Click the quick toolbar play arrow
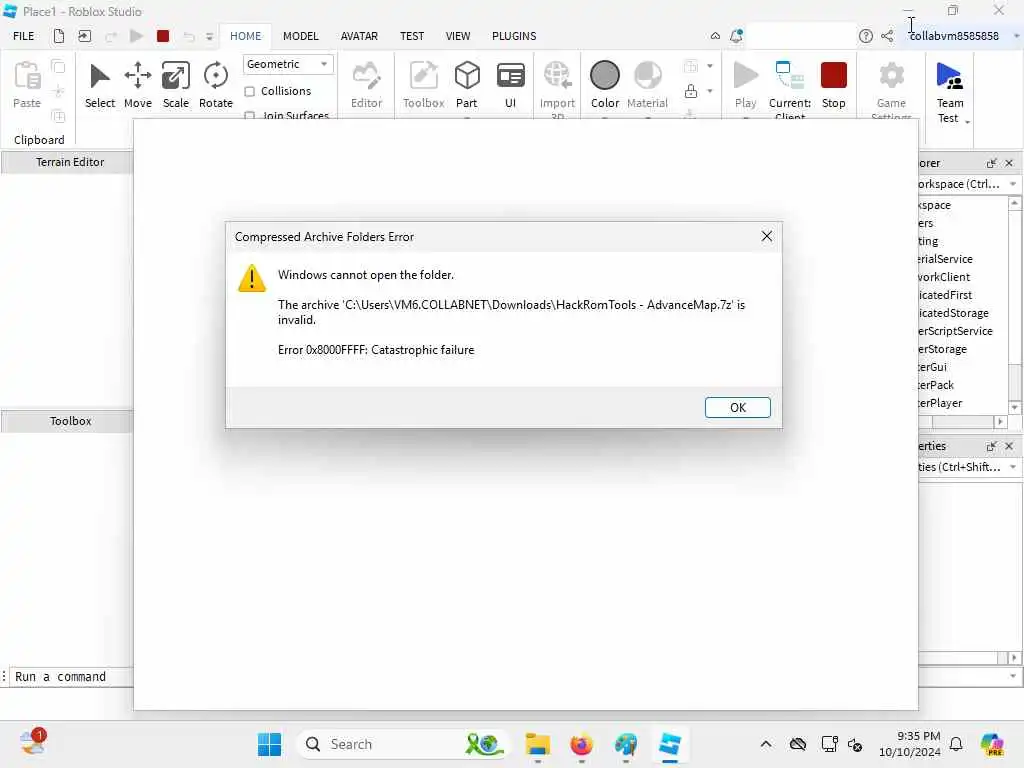This screenshot has height=768, width=1024. 136,36
